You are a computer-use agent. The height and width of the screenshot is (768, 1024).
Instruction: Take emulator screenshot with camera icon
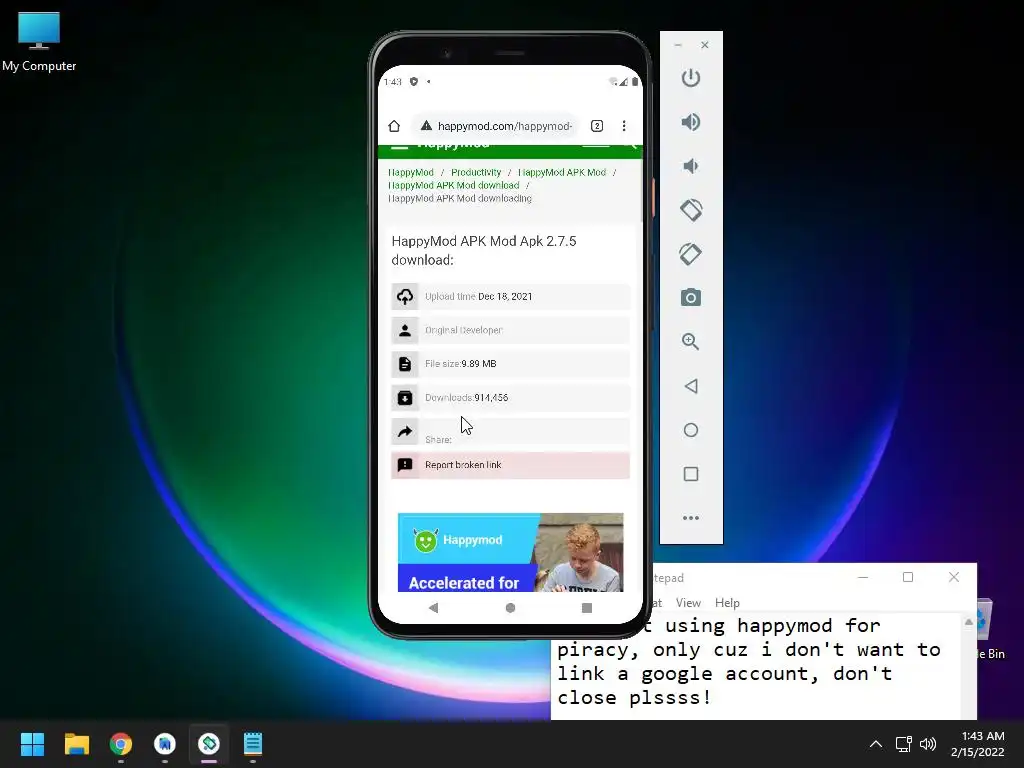pos(690,298)
